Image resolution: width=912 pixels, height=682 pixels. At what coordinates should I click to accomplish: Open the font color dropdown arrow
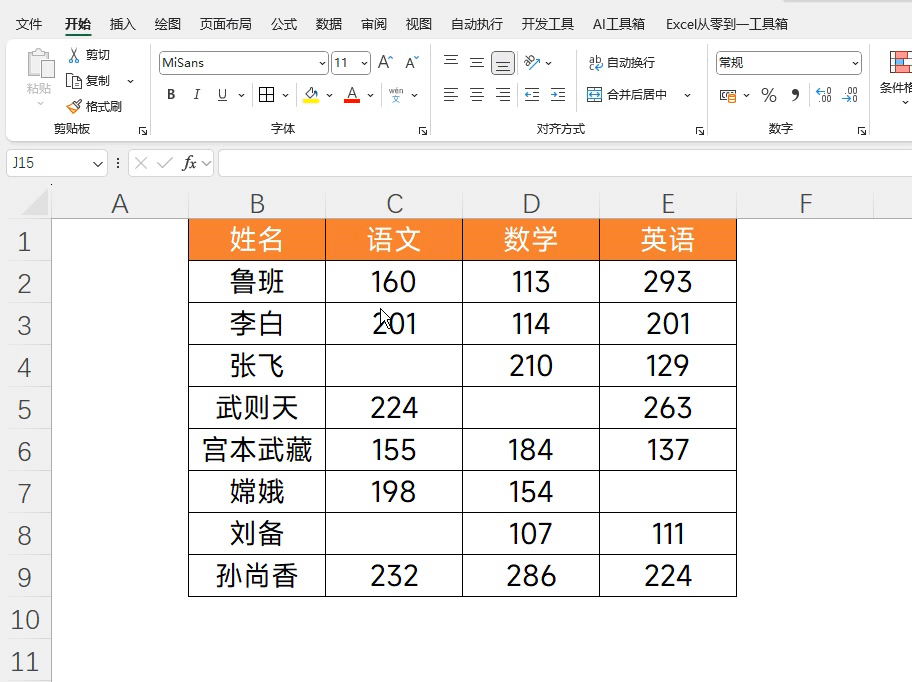click(370, 95)
